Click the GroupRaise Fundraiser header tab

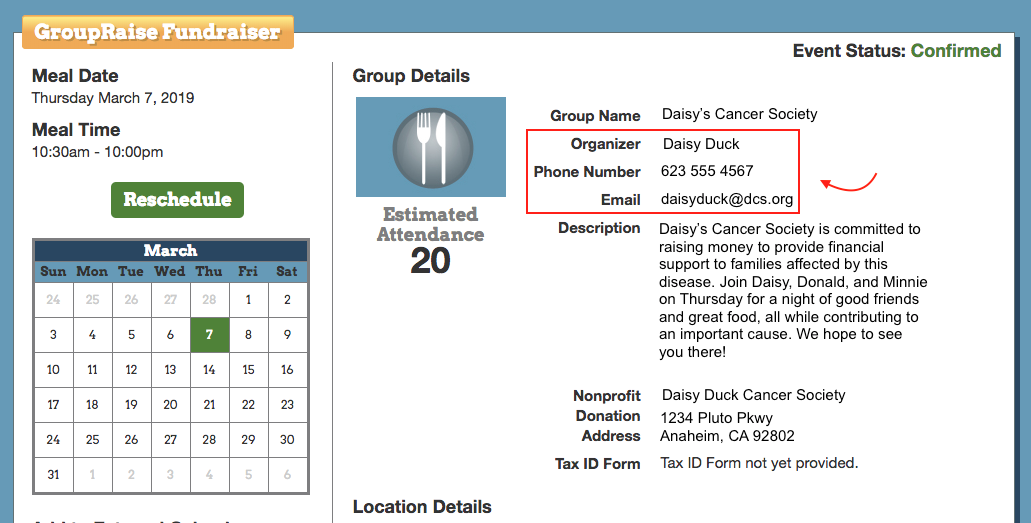tap(157, 32)
